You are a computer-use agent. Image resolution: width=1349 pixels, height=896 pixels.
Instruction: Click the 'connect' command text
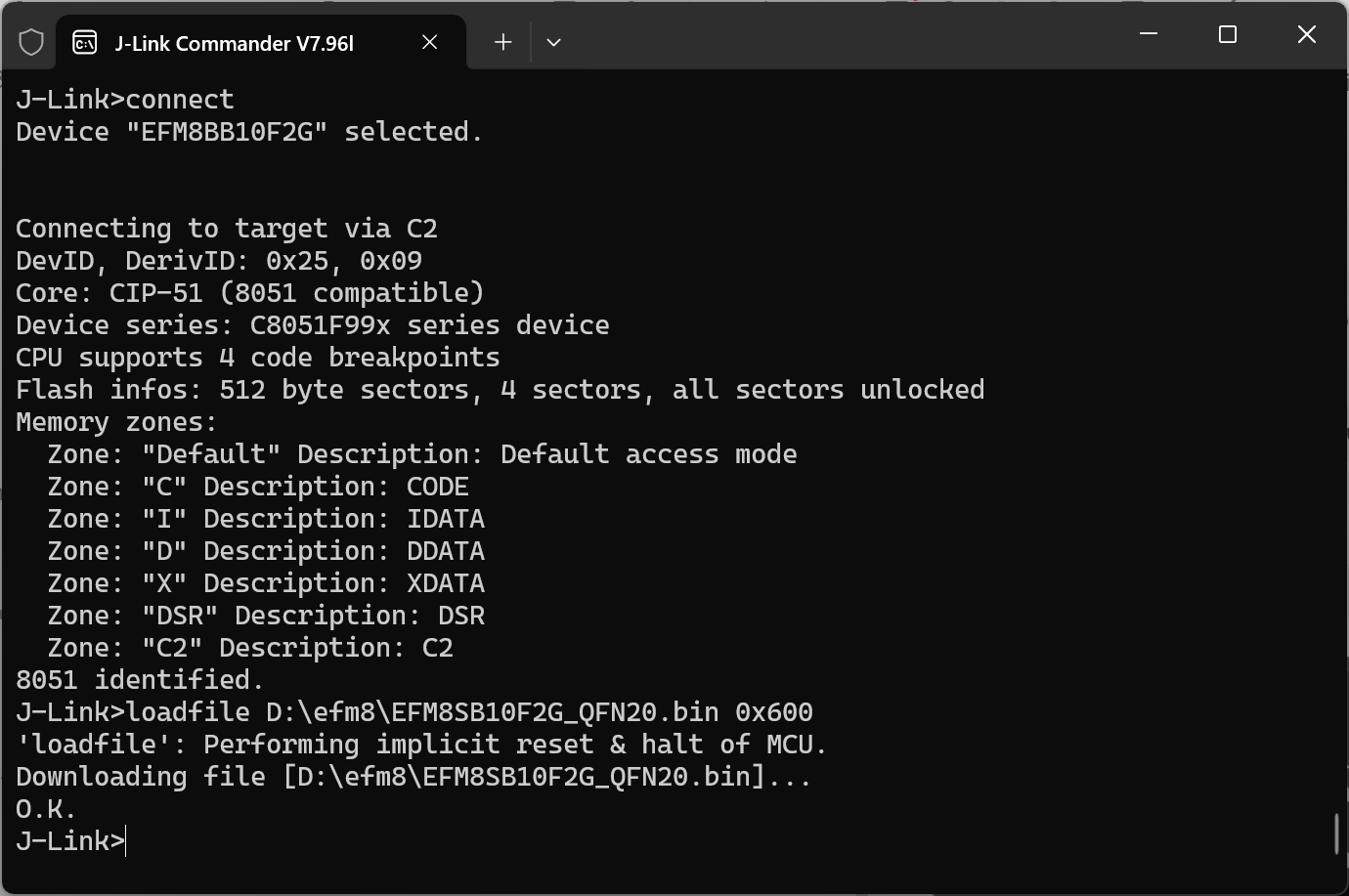point(180,100)
